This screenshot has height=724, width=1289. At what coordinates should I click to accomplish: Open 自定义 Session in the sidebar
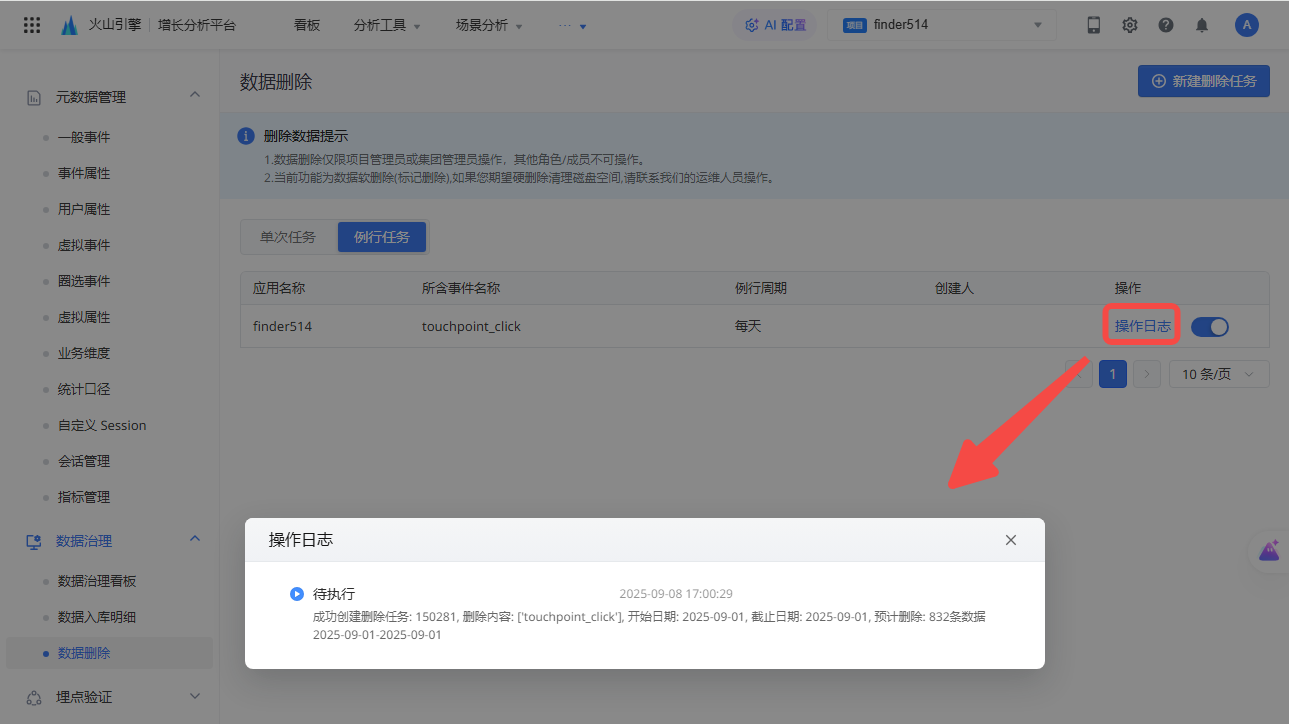click(x=102, y=425)
